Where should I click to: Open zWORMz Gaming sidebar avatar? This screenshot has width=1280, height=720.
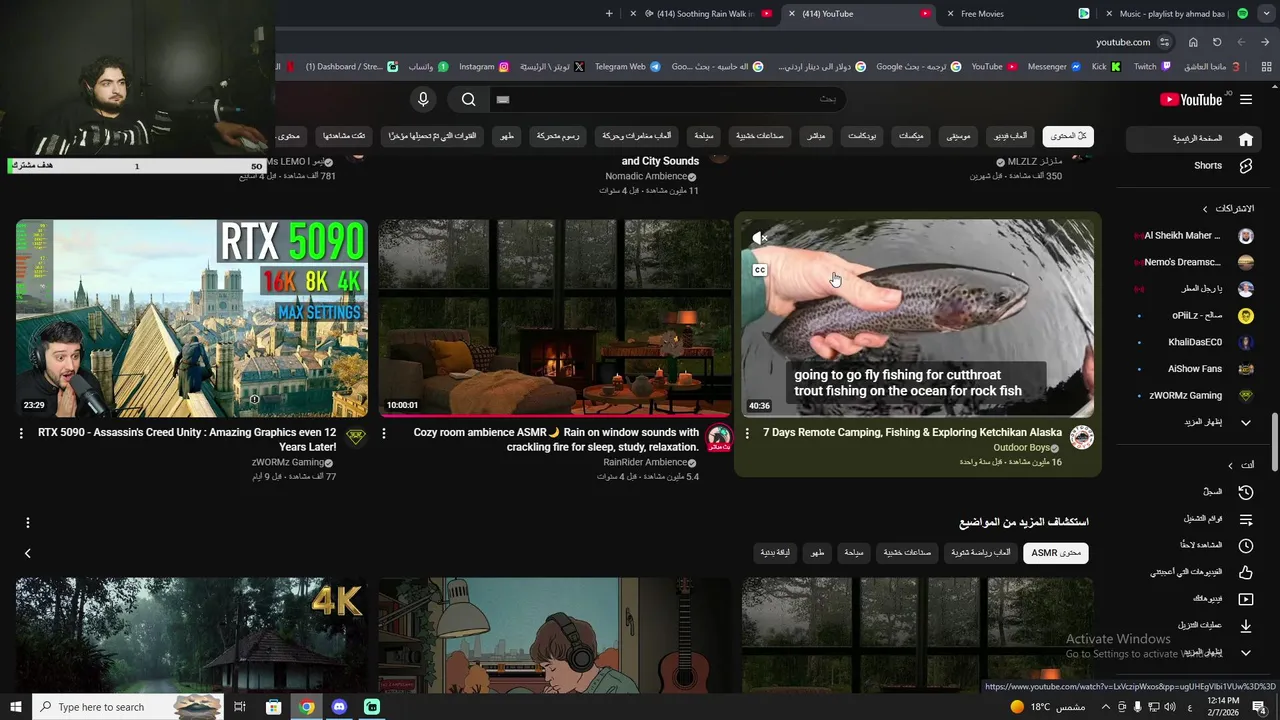coord(1245,396)
